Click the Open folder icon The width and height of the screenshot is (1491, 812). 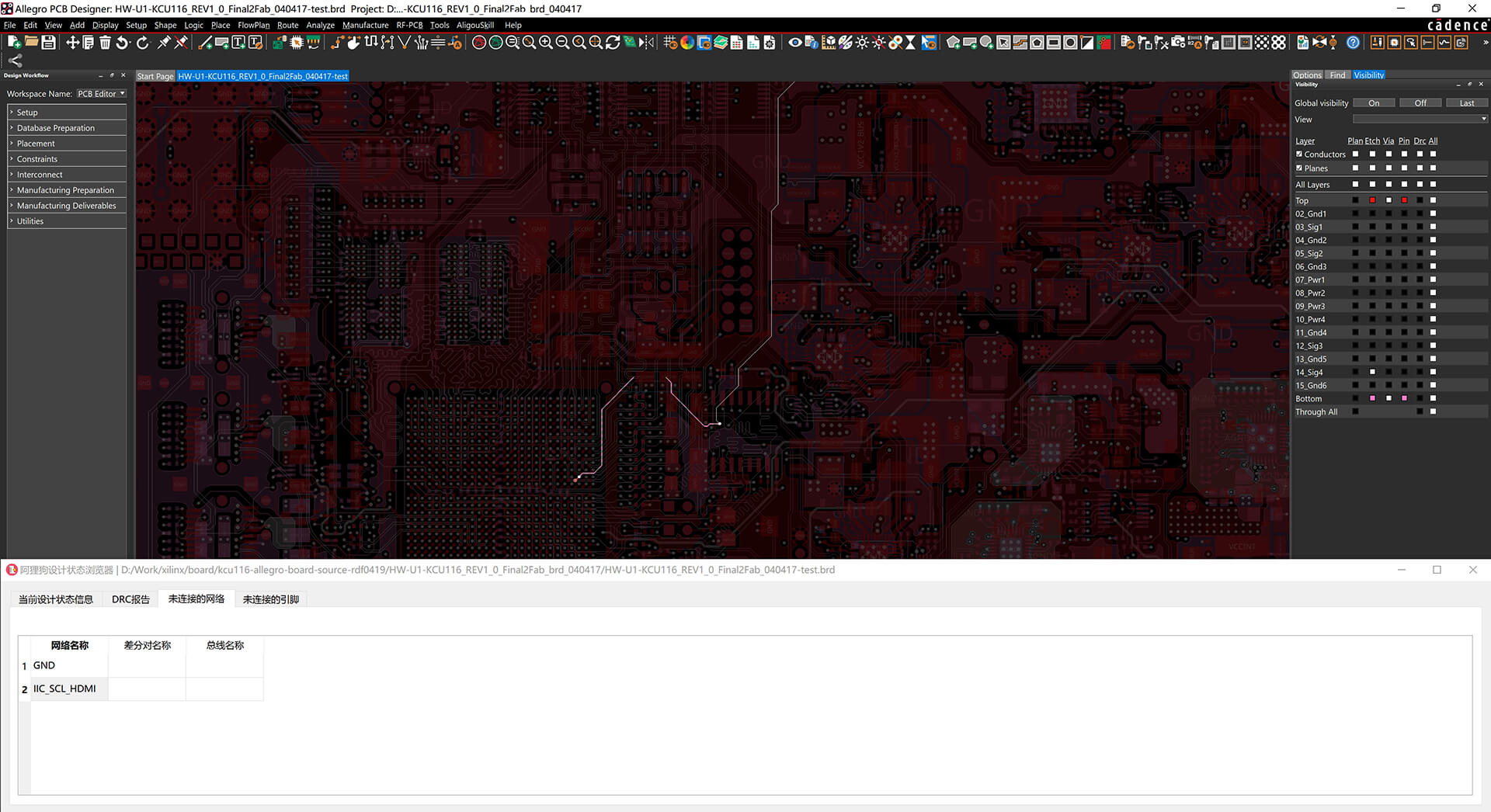31,42
